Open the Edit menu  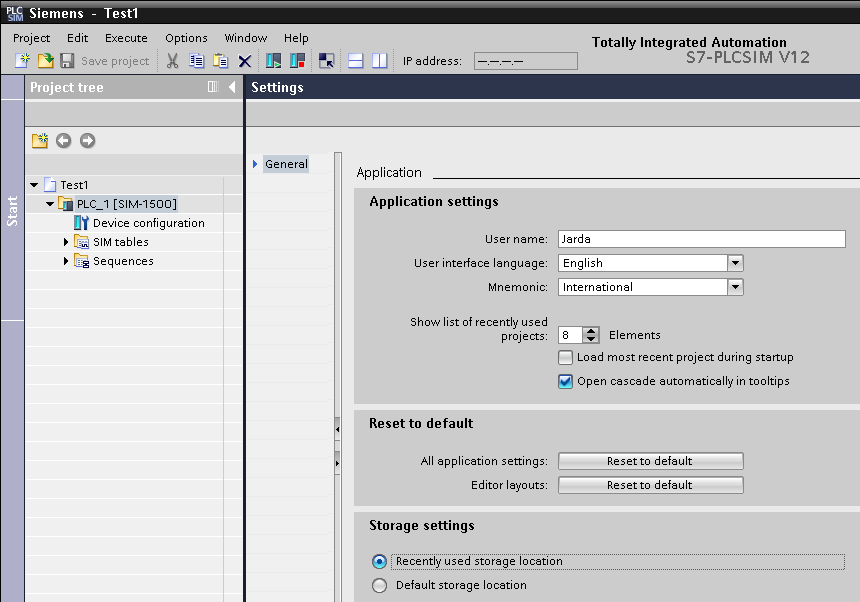77,38
